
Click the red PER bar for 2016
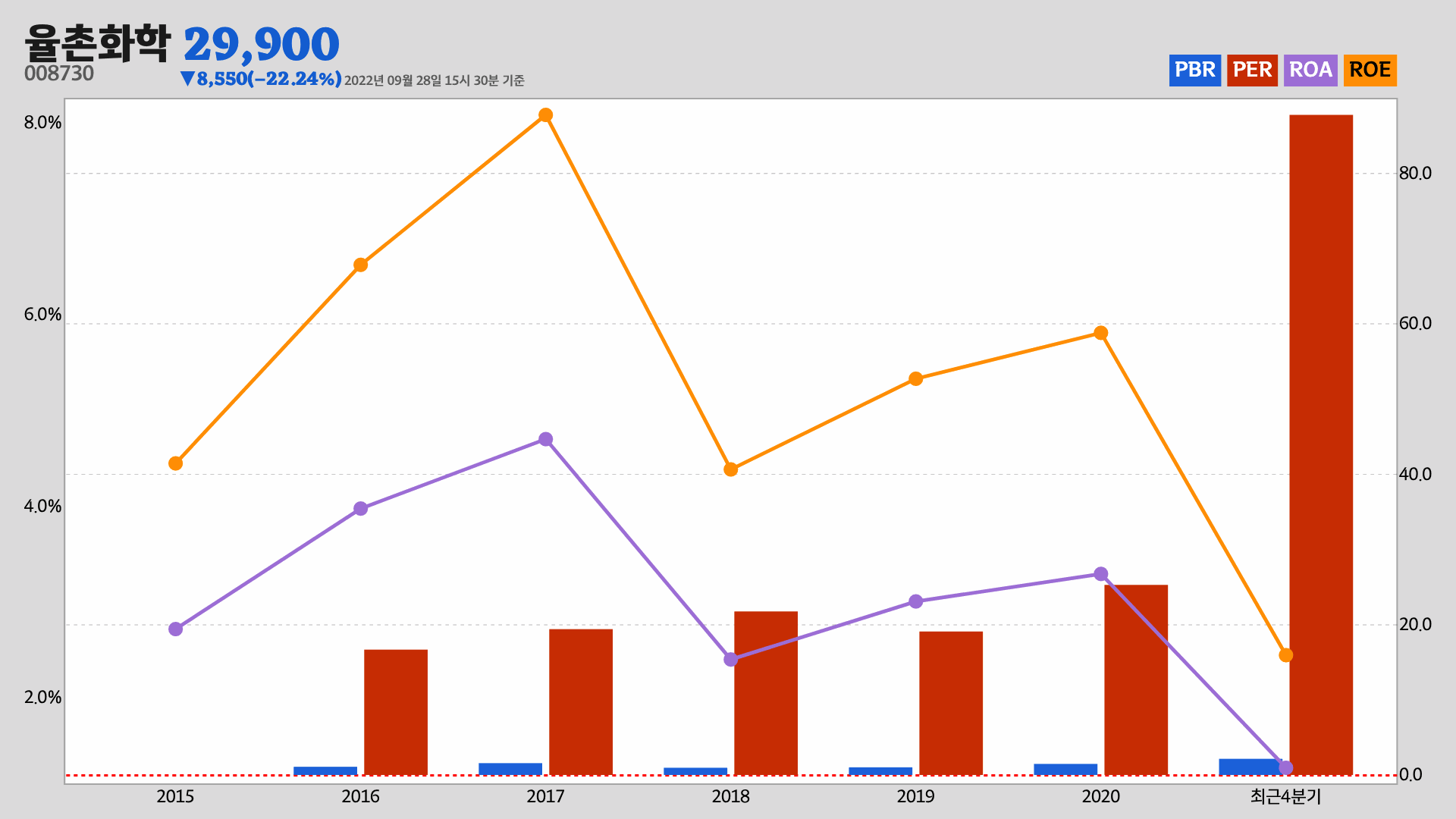(396, 712)
